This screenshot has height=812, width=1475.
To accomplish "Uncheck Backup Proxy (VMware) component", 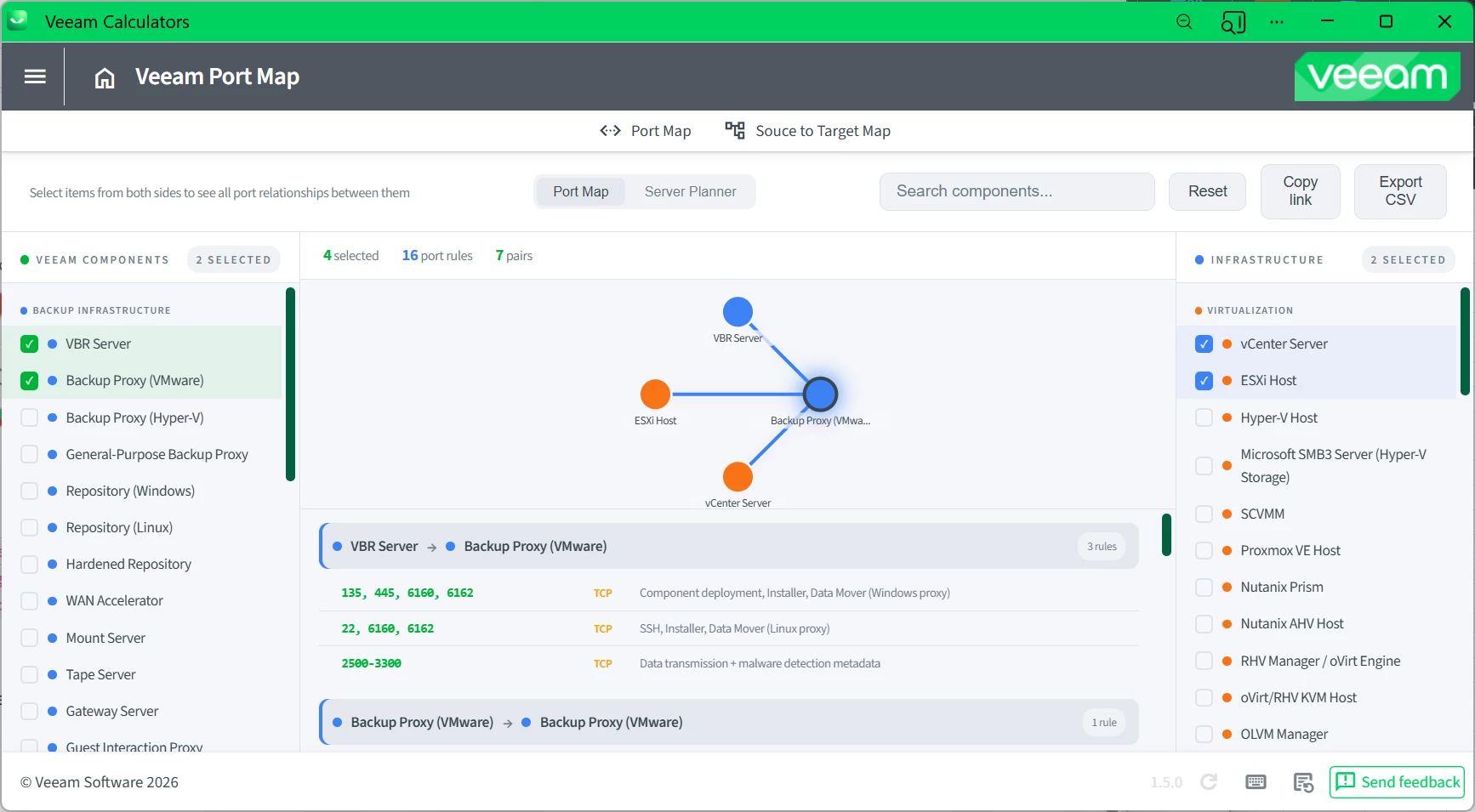I will click(30, 381).
